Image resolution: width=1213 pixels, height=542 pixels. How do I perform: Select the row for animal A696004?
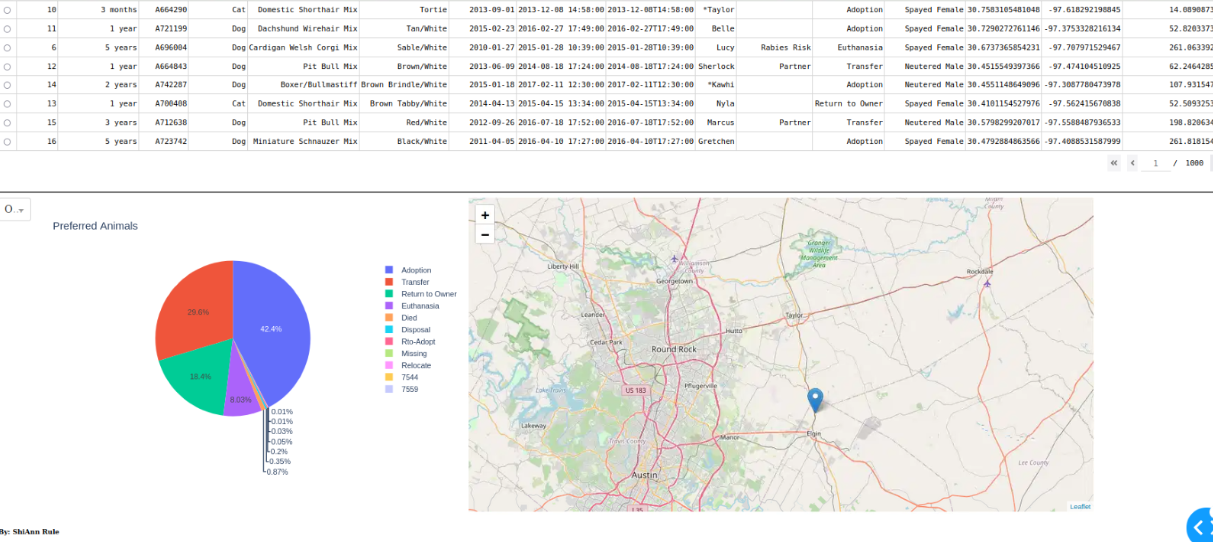tap(8, 48)
